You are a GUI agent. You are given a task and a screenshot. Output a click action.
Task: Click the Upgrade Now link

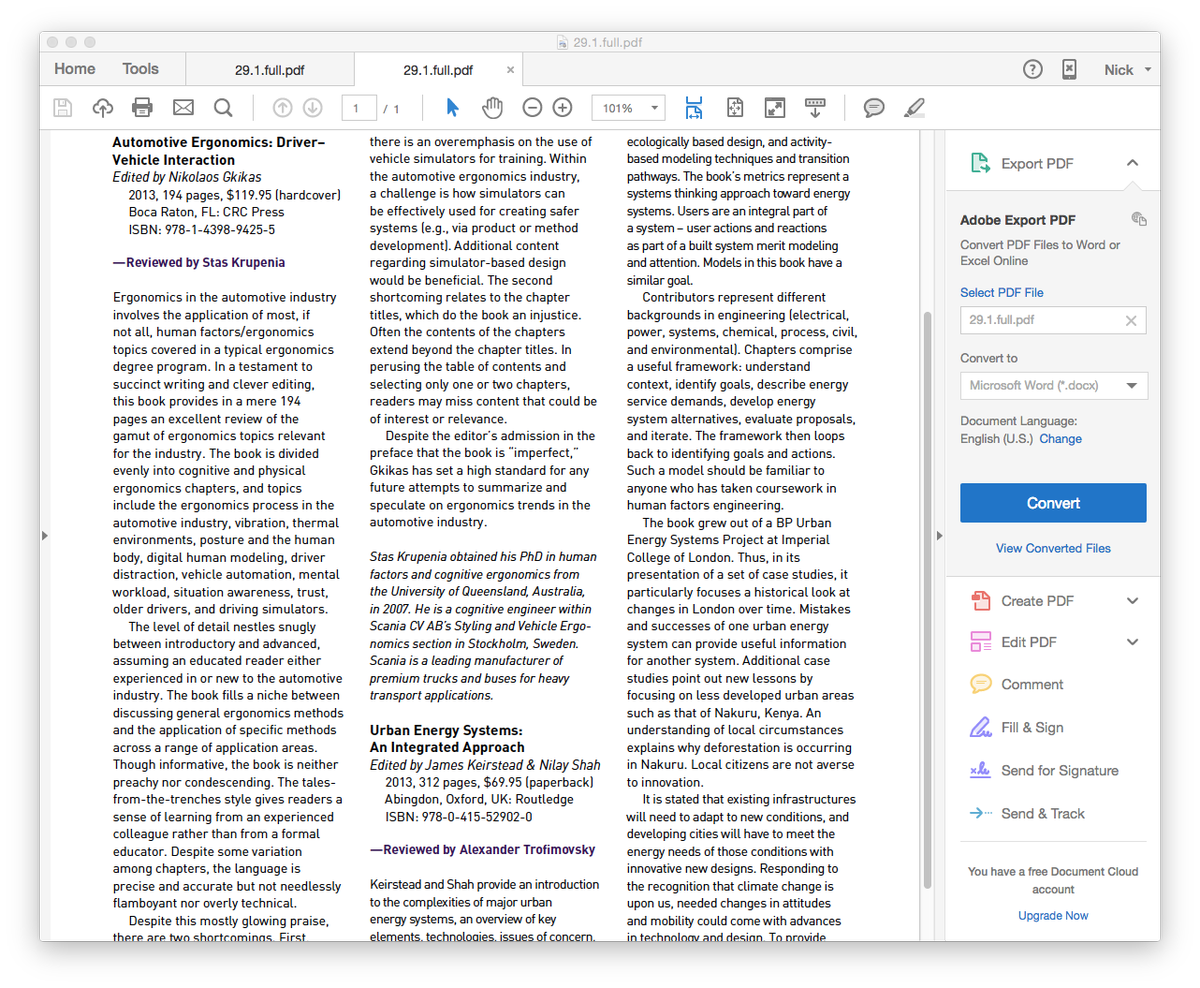[x=1053, y=916]
